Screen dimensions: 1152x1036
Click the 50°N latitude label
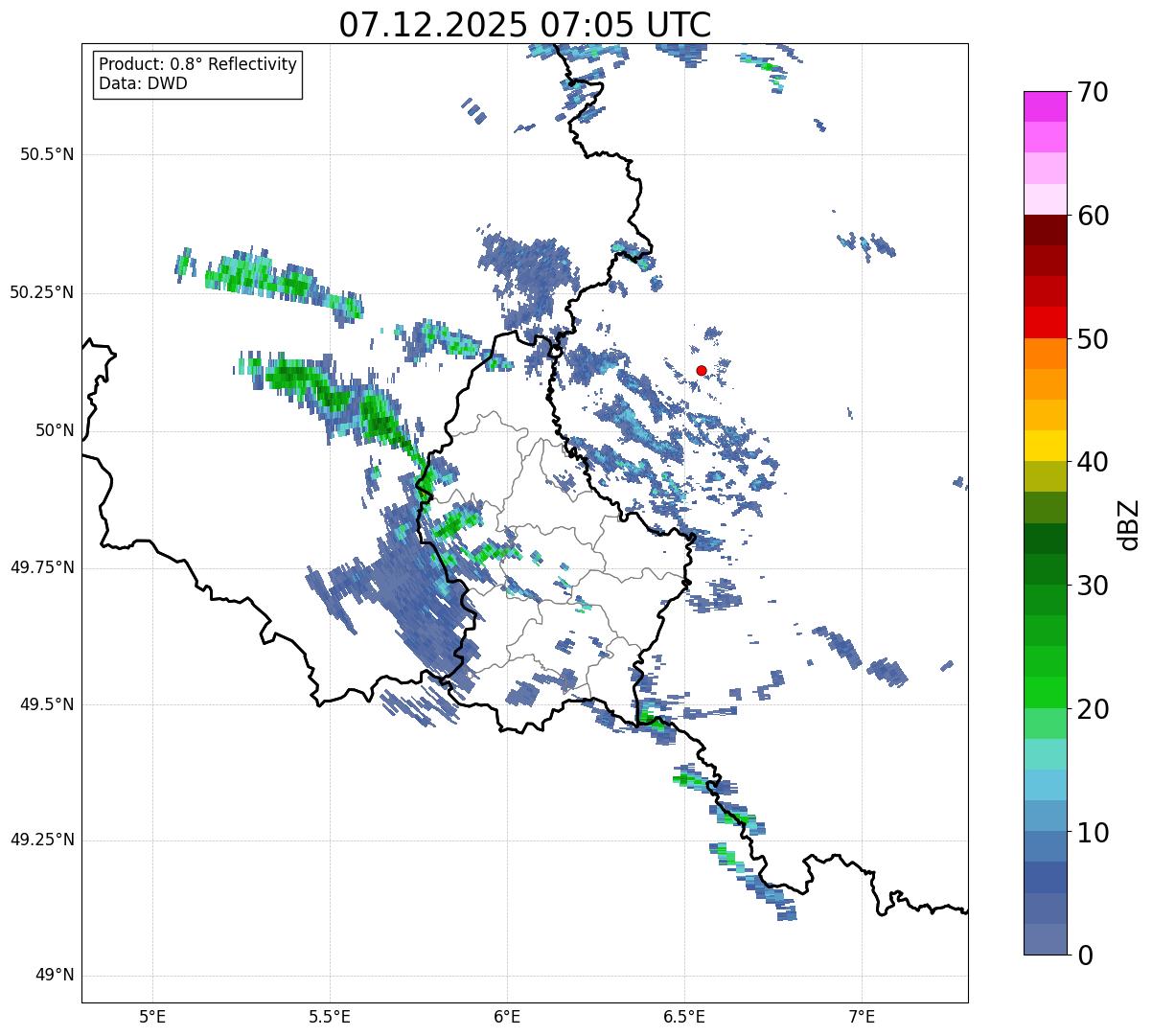coord(55,430)
